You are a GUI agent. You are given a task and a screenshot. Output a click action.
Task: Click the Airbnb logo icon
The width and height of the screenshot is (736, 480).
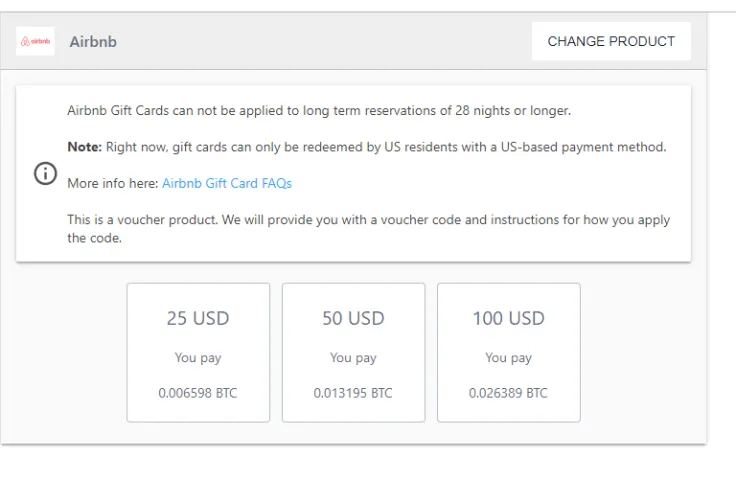coord(35,41)
